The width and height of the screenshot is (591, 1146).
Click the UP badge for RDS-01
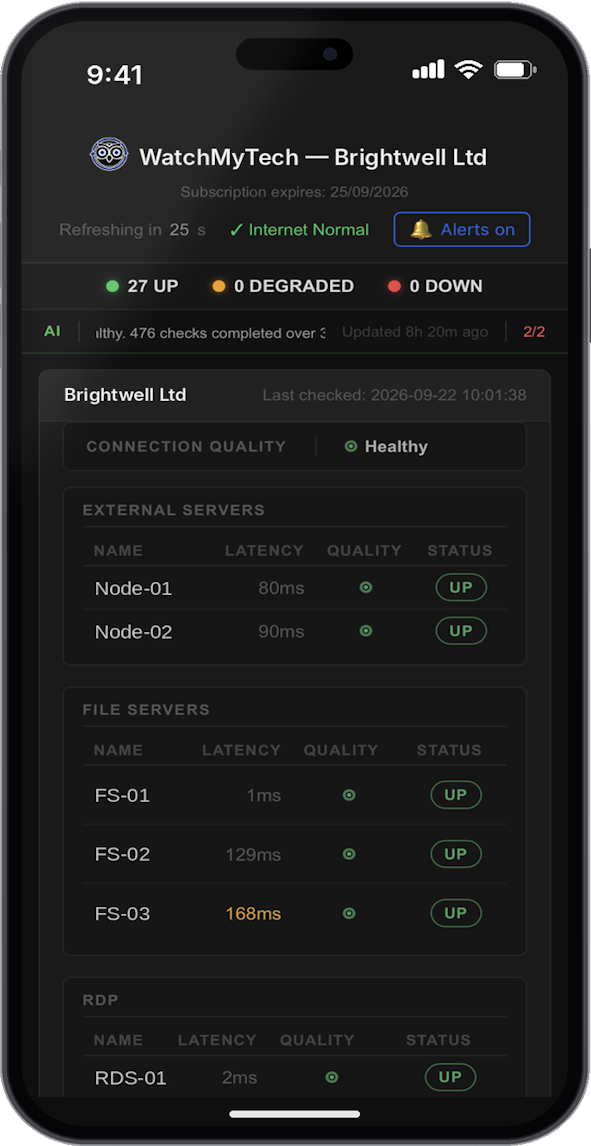click(x=451, y=1077)
